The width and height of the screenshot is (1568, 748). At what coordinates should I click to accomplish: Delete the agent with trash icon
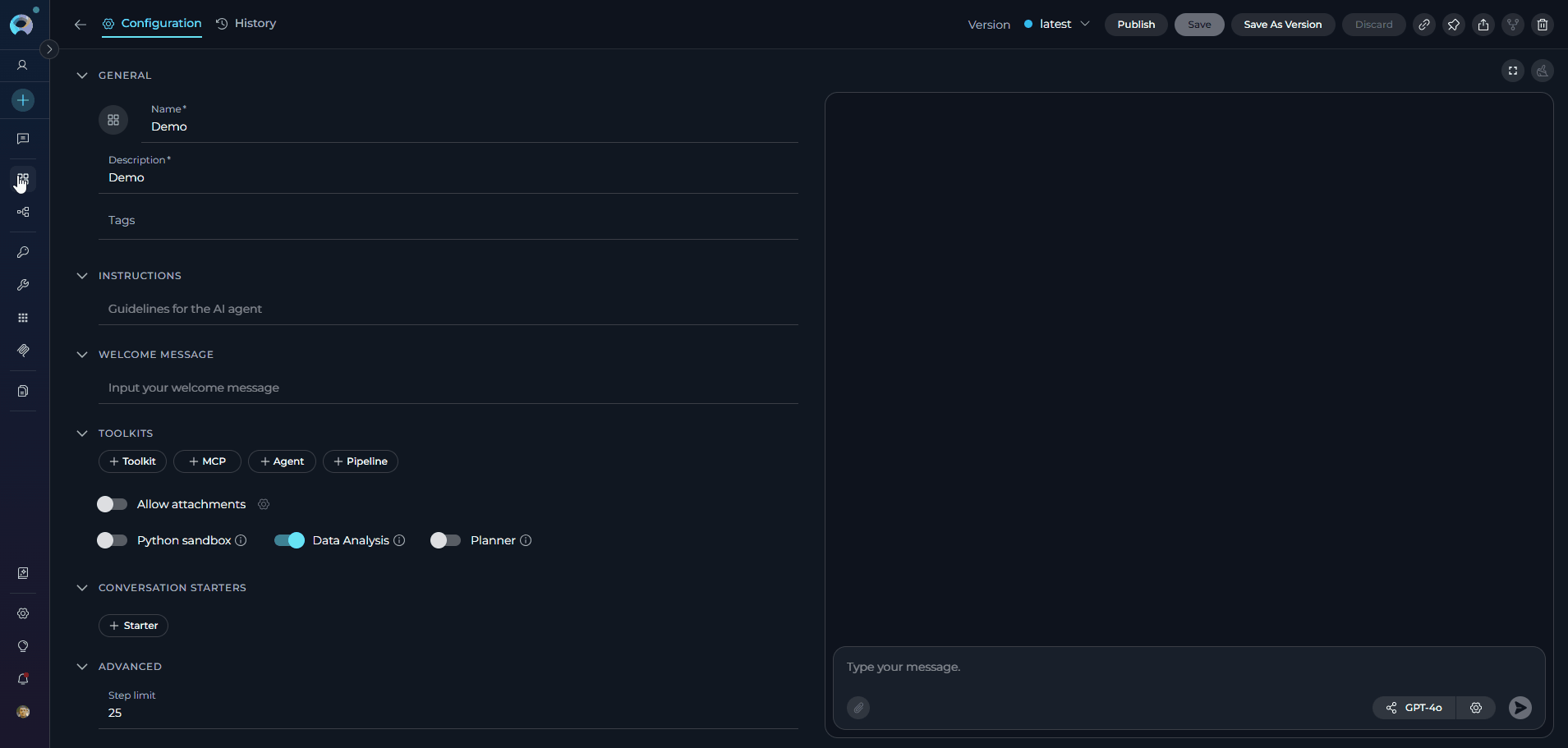point(1543,25)
